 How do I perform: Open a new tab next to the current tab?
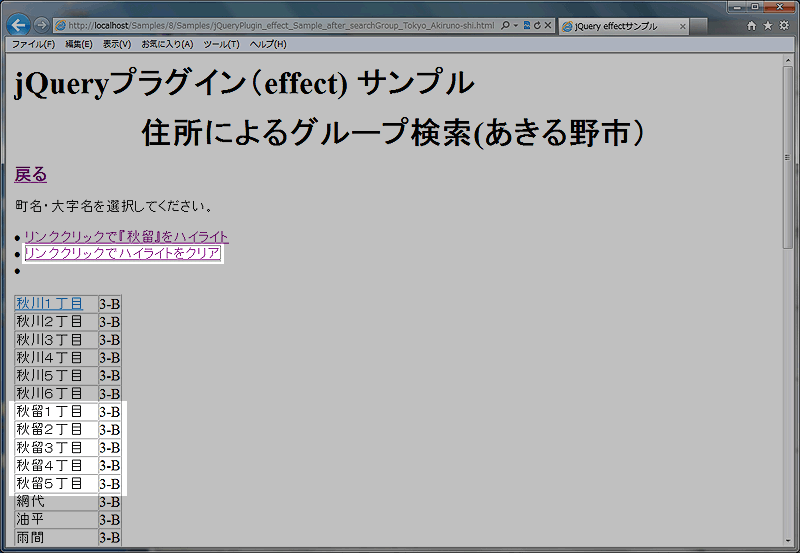pyautogui.click(x=698, y=27)
